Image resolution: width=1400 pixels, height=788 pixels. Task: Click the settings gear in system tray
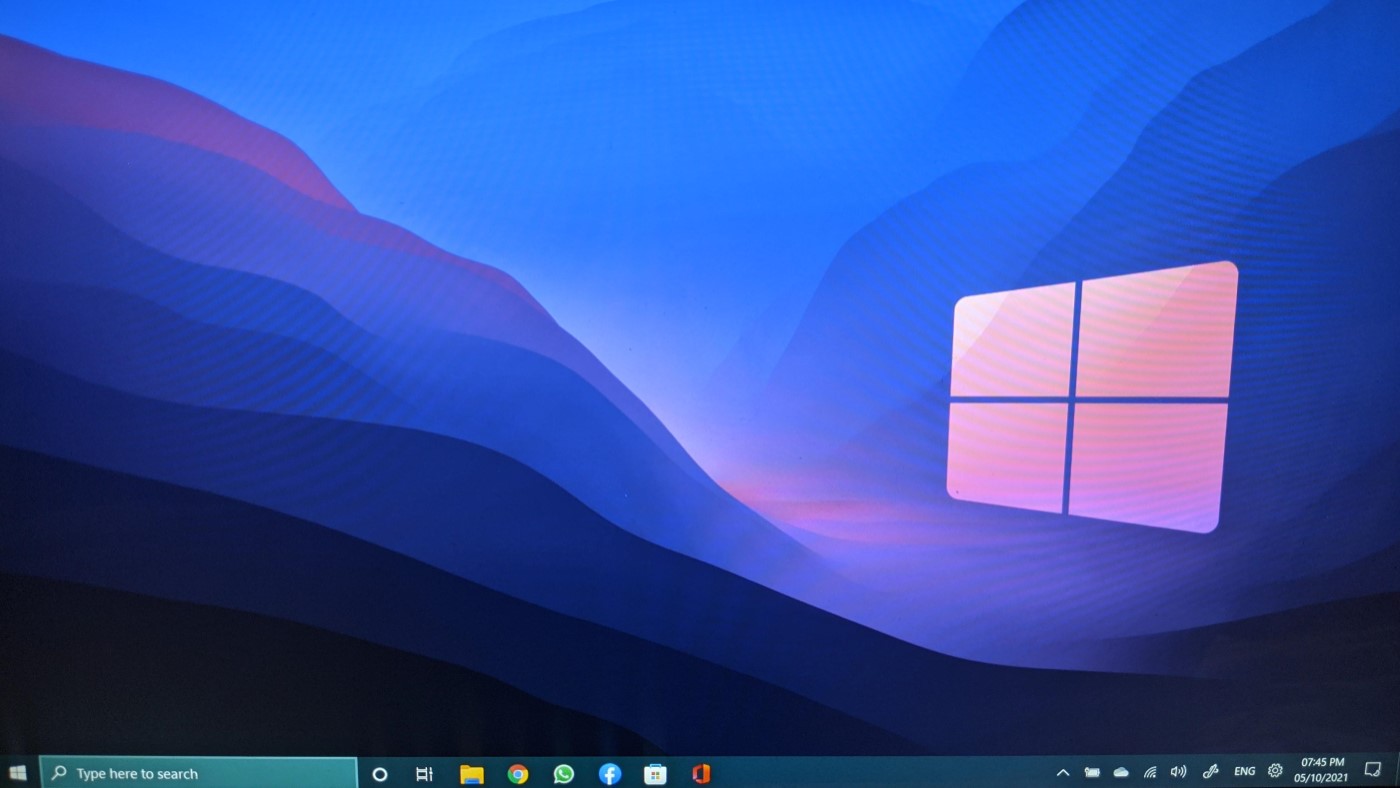coord(1275,771)
